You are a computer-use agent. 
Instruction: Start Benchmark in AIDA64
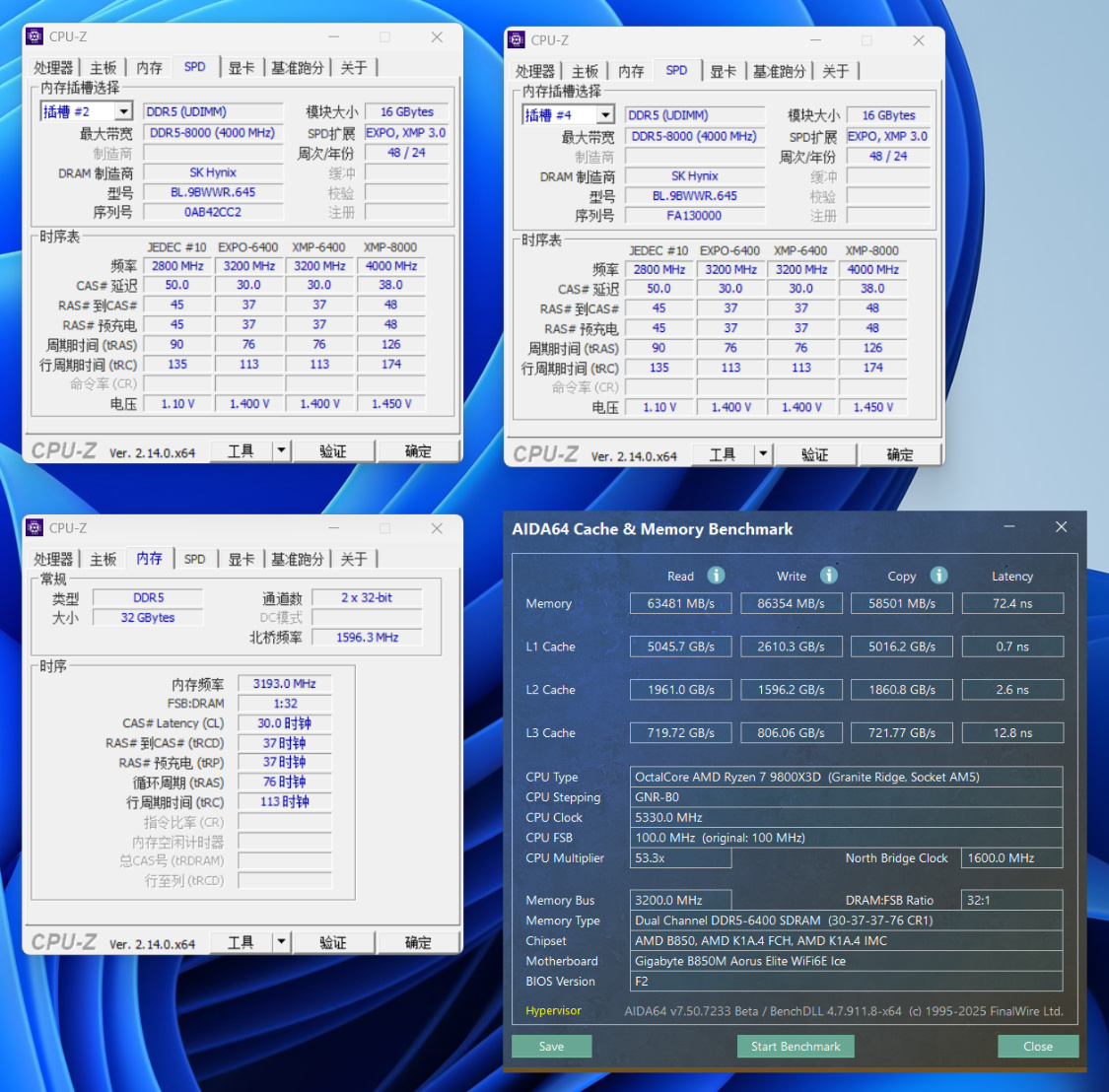[x=795, y=1046]
